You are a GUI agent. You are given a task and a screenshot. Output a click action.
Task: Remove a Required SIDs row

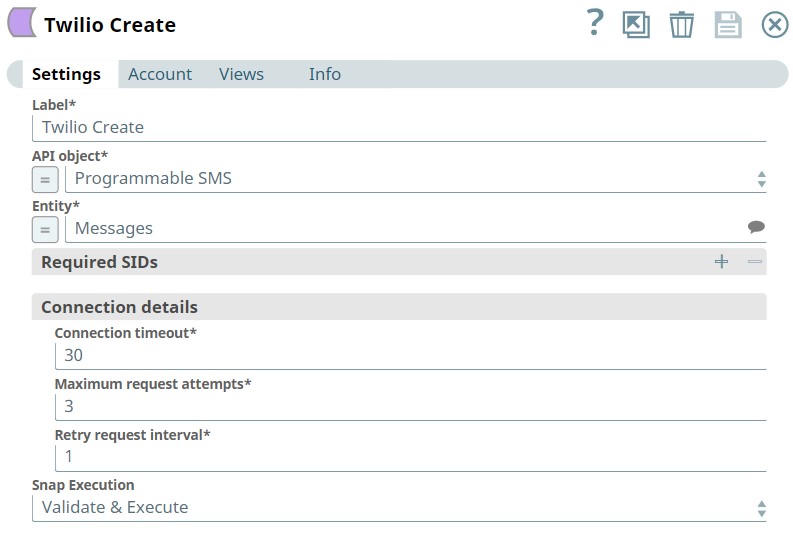[755, 261]
